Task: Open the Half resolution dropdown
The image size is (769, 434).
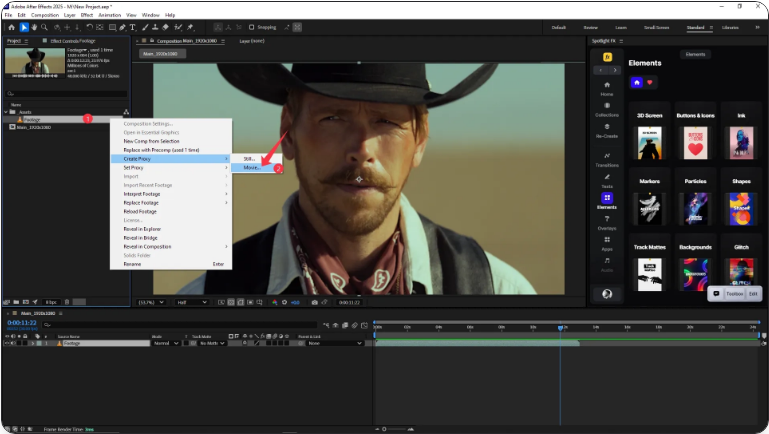Action: [x=191, y=302]
